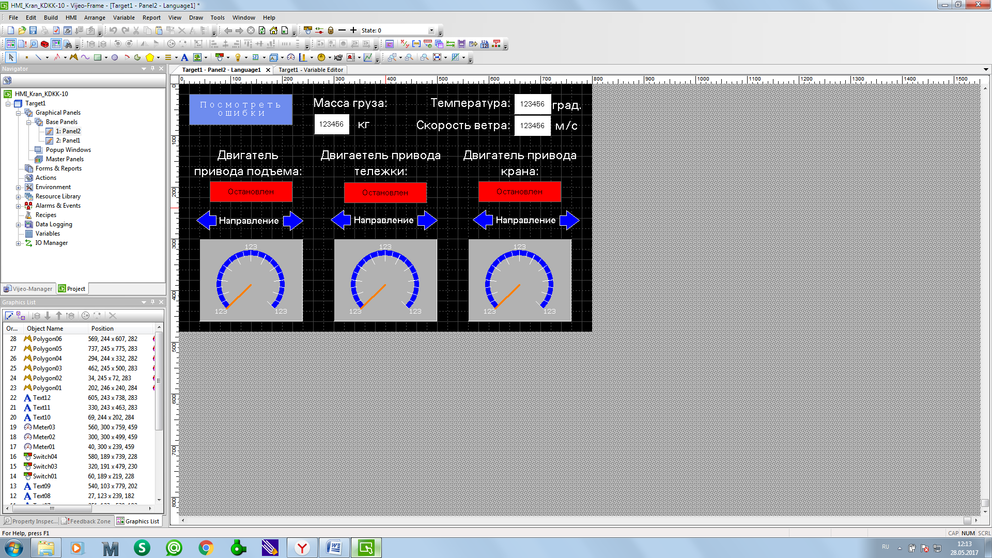Screen dimensions: 992x558
Task: Click right blue arrow under крана motor
Action: coord(569,220)
